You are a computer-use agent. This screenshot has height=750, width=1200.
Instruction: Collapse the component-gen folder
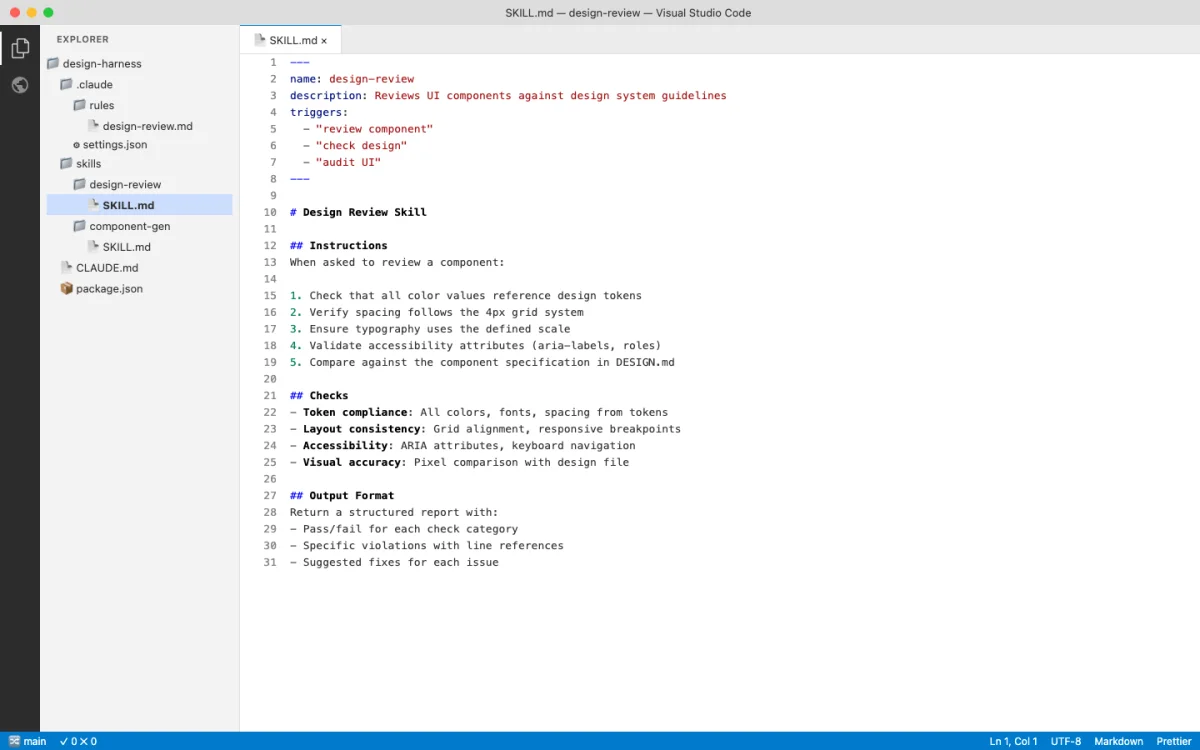(122, 226)
